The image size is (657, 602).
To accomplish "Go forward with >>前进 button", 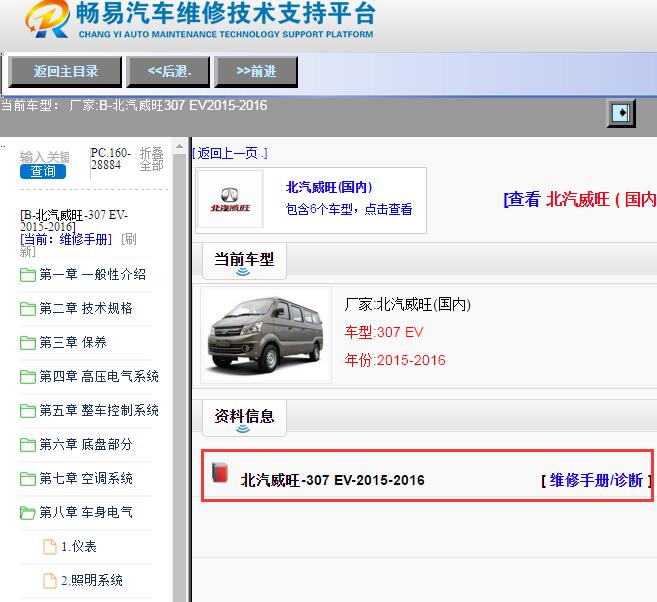I will point(256,72).
